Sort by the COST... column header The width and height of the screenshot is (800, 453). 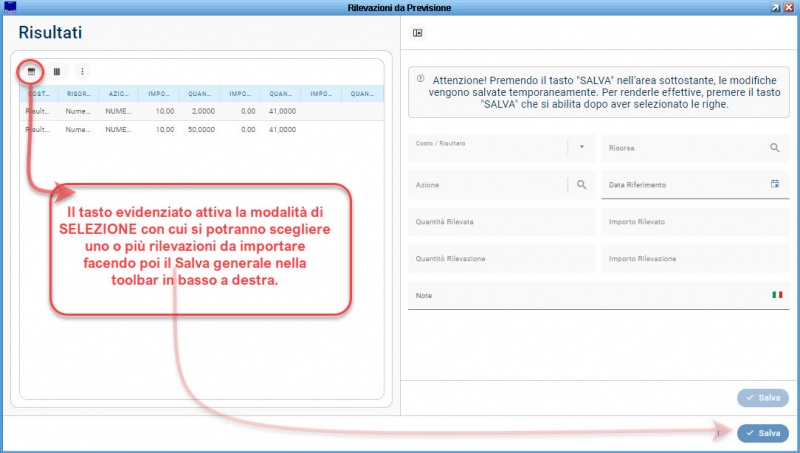pos(39,94)
